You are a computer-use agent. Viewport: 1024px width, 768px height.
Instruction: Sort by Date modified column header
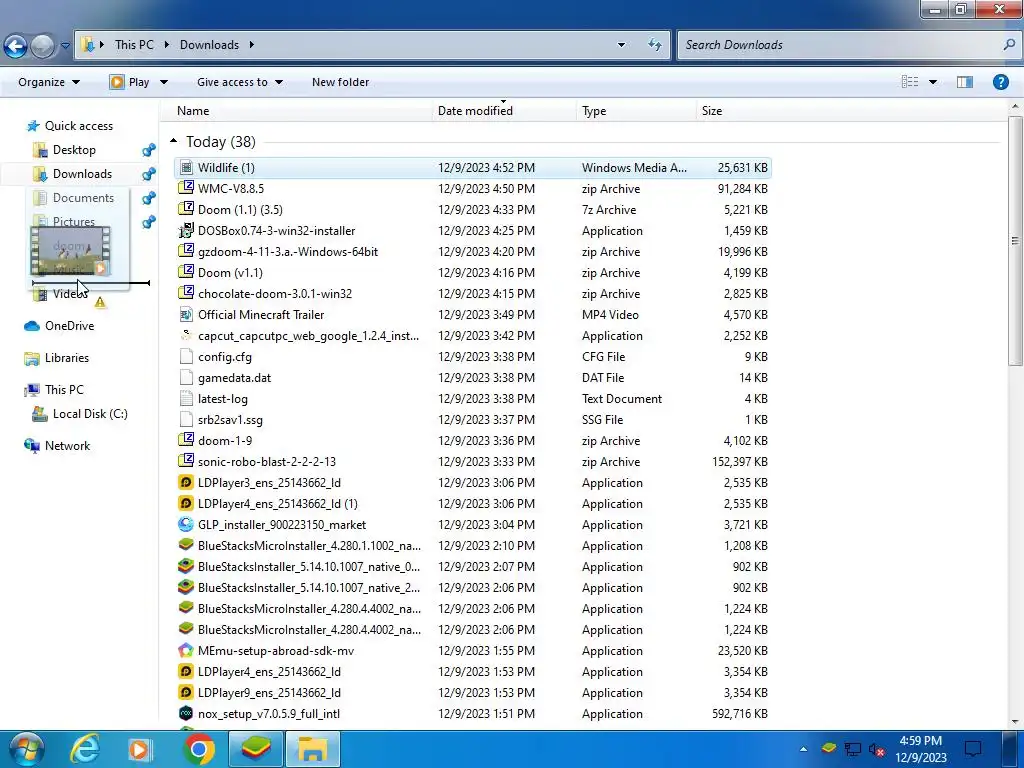[475, 111]
